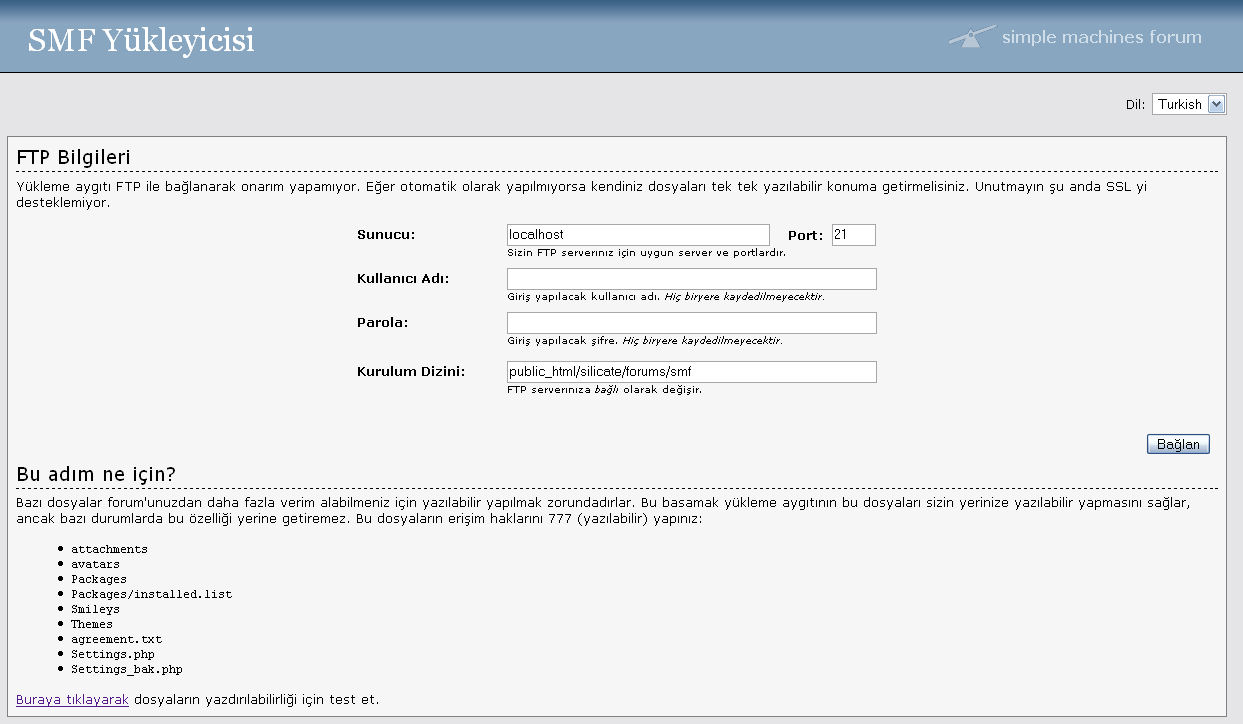Click the Bağlan button
This screenshot has height=724, width=1243.
tap(1178, 444)
